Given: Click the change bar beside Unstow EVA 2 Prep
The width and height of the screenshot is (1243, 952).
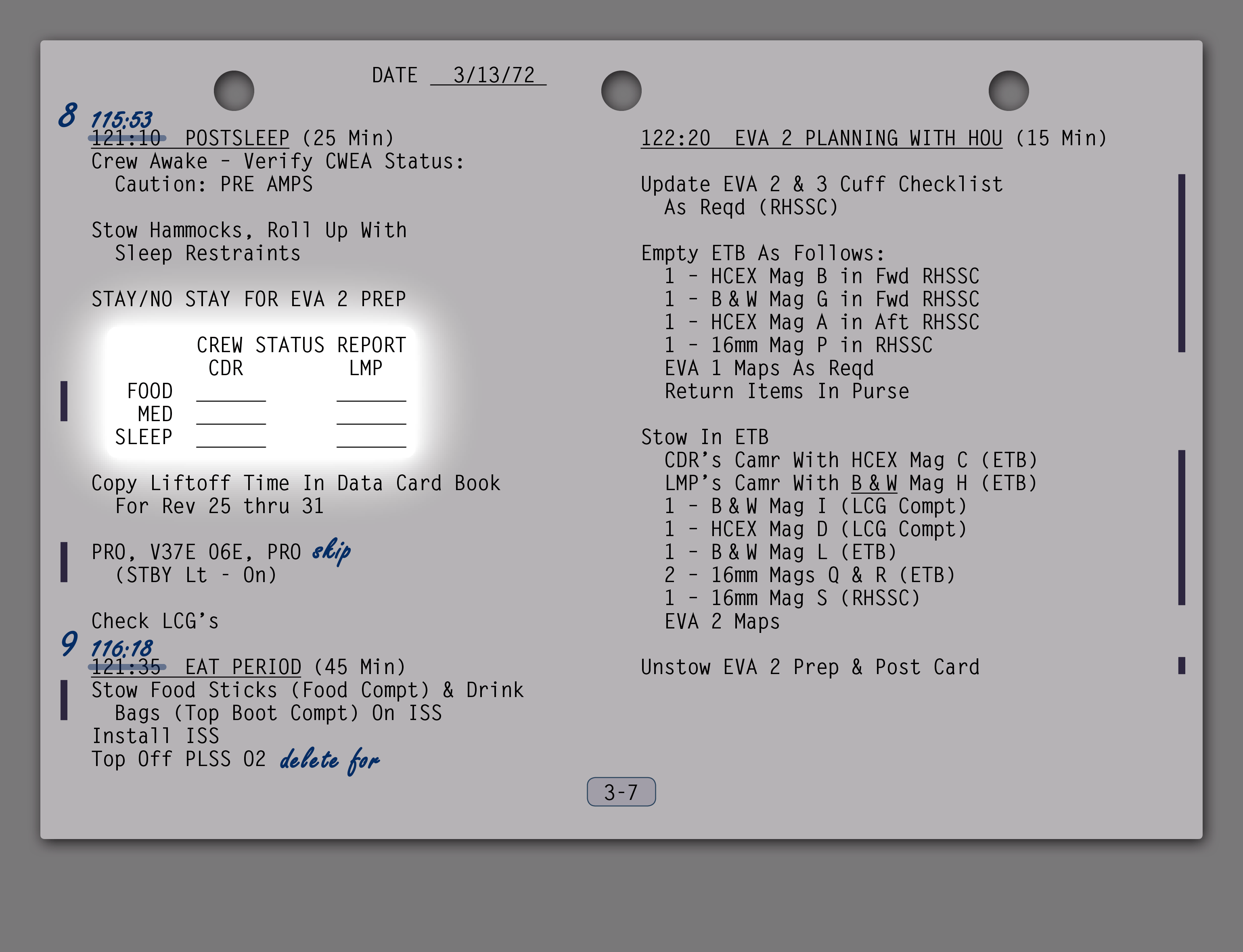Looking at the screenshot, I should tap(1181, 665).
